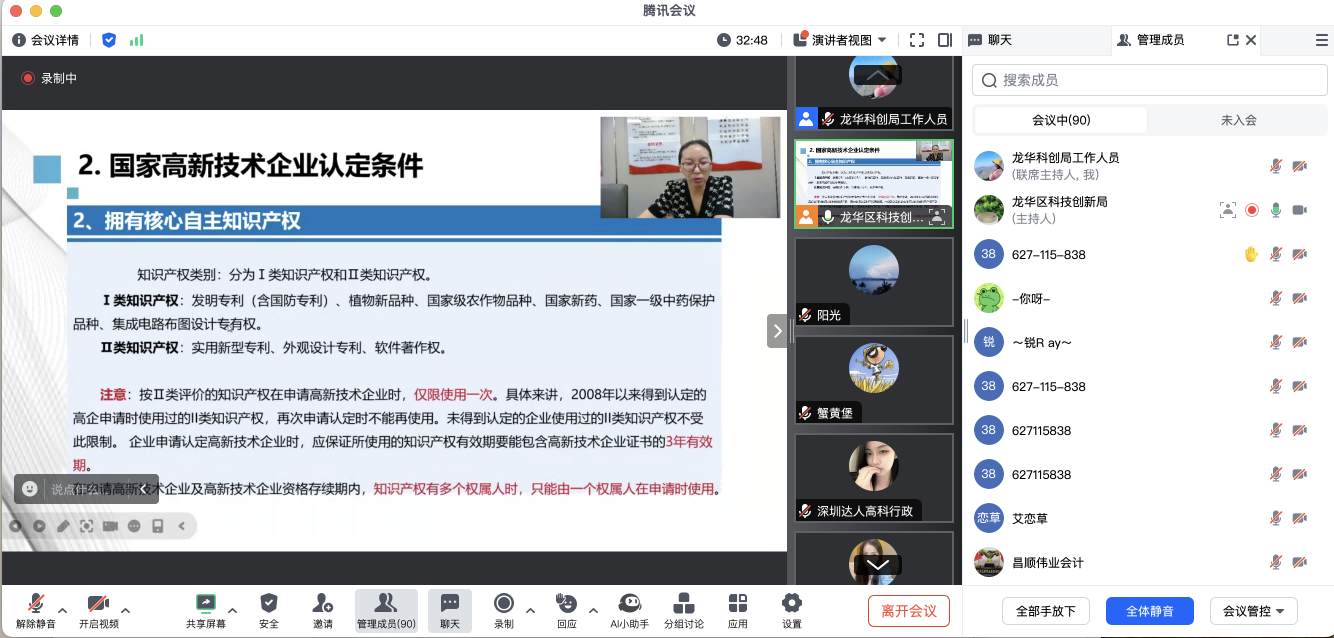
Task: Toggle 解除静音 microphone button
Action: coord(36,603)
